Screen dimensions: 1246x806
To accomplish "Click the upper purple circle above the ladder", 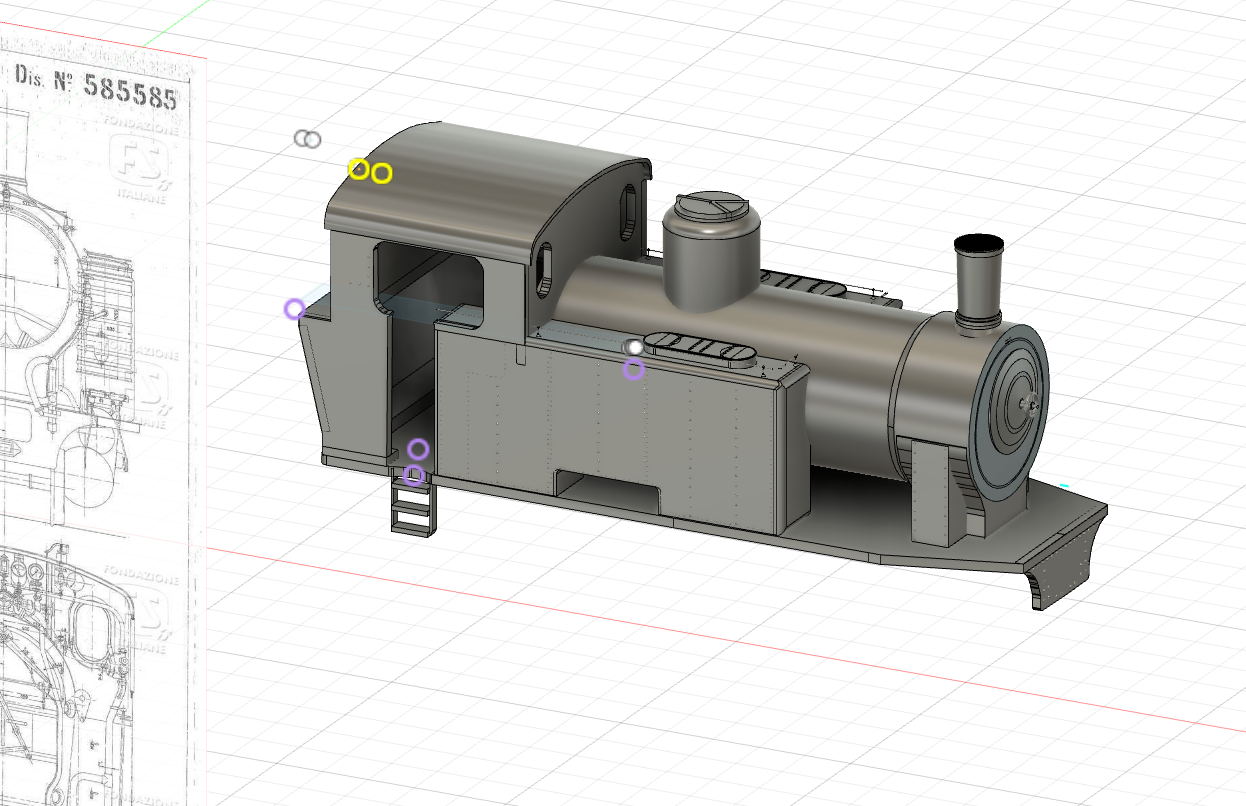I will tap(418, 449).
